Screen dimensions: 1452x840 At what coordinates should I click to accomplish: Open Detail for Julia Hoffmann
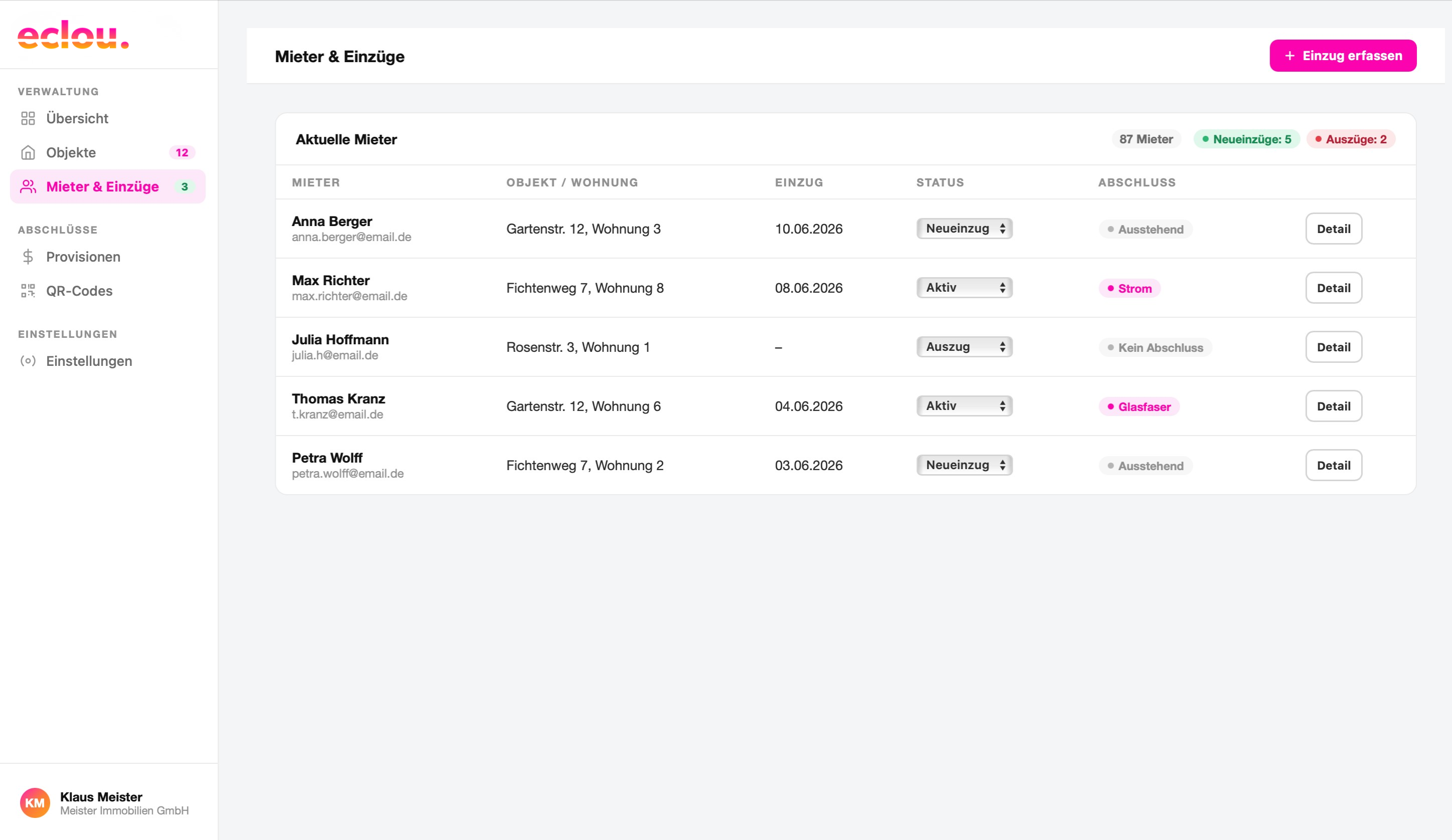(1333, 347)
